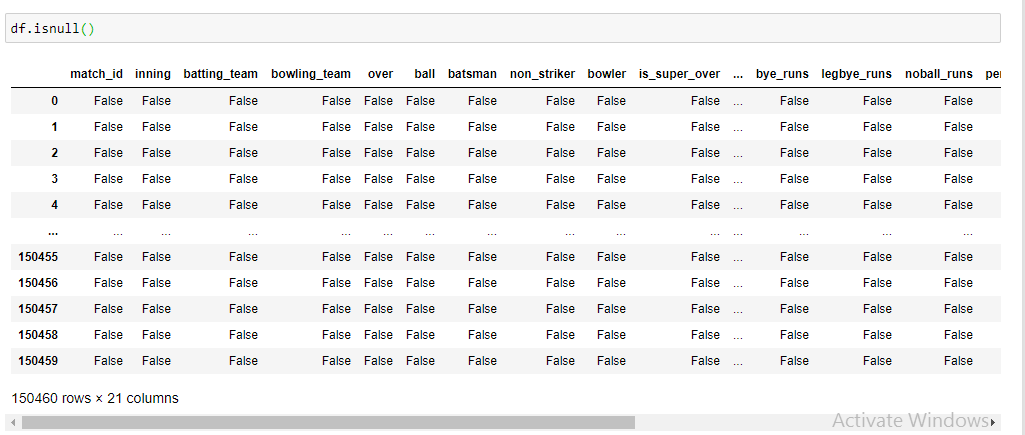Select the over column header

(380, 74)
